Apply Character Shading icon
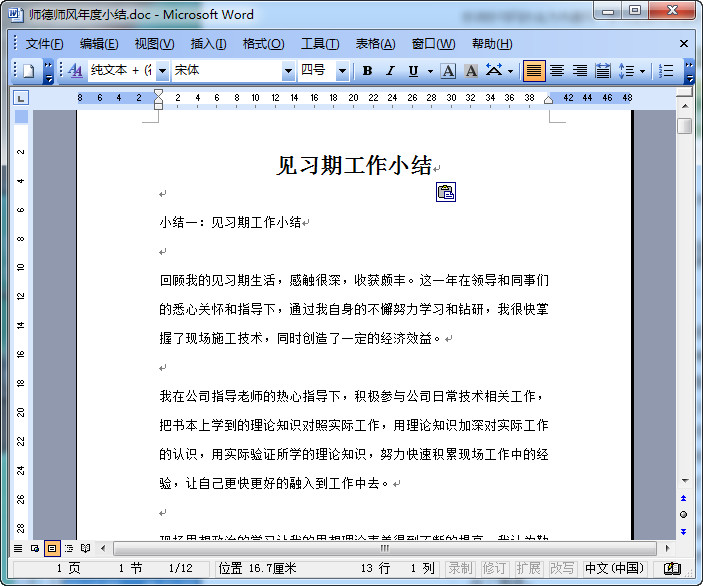The image size is (703, 586). pyautogui.click(x=470, y=71)
